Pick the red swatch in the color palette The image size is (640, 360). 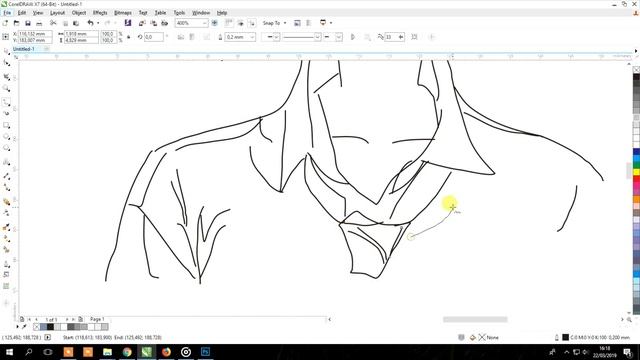(x=636, y=179)
